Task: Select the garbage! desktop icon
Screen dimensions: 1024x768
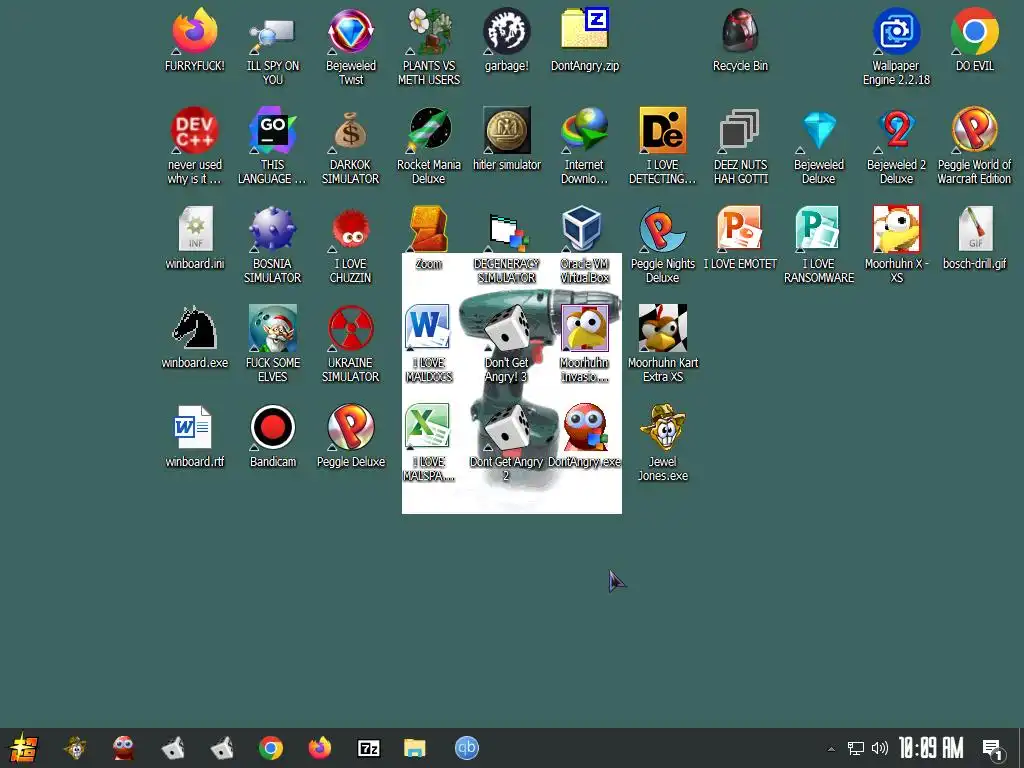Action: [x=507, y=40]
